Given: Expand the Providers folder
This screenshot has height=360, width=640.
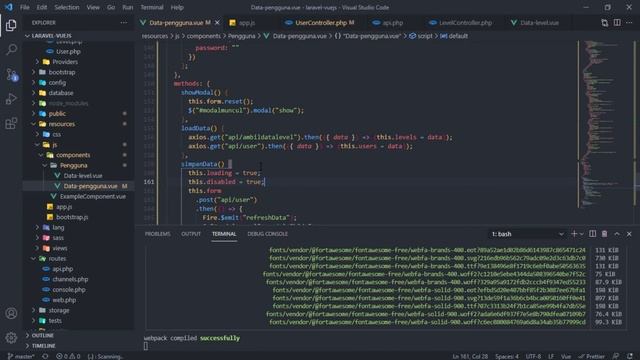Looking at the screenshot, I should click(65, 62).
